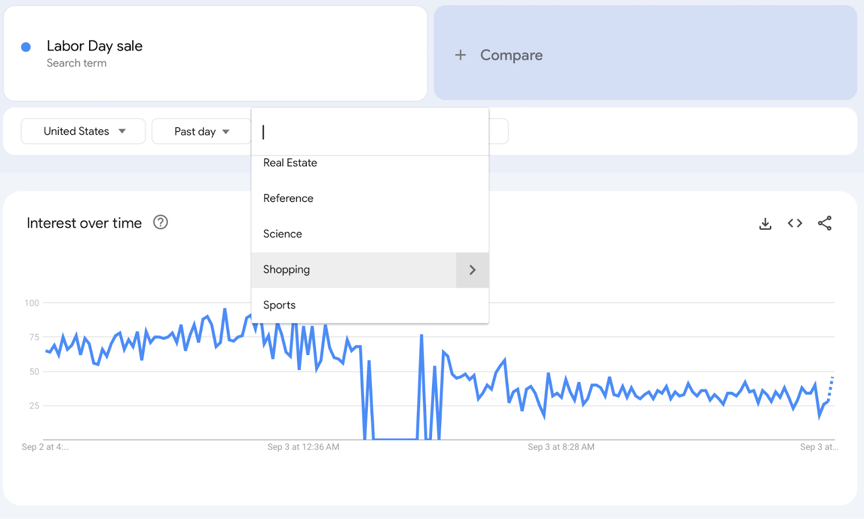Screen dimensions: 864x519
Task: Open the embed code icon
Action: (795, 224)
